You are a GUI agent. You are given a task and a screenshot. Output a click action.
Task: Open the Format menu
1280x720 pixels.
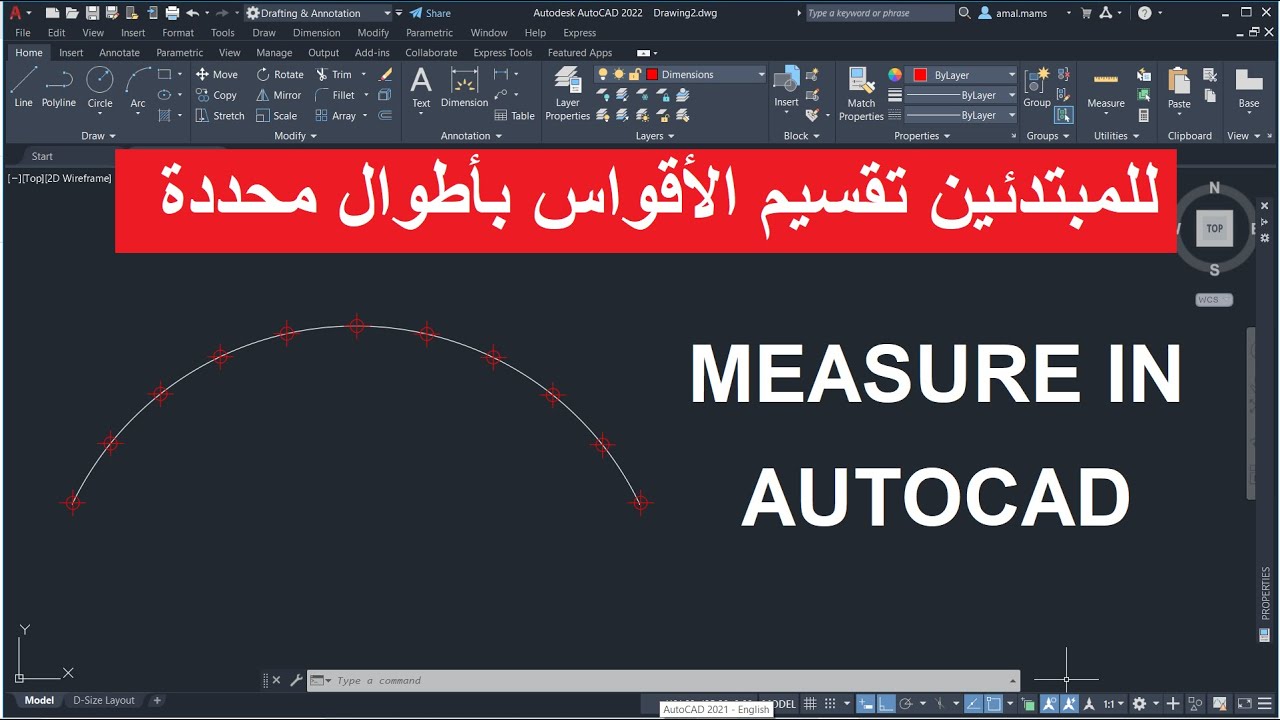[x=178, y=33]
